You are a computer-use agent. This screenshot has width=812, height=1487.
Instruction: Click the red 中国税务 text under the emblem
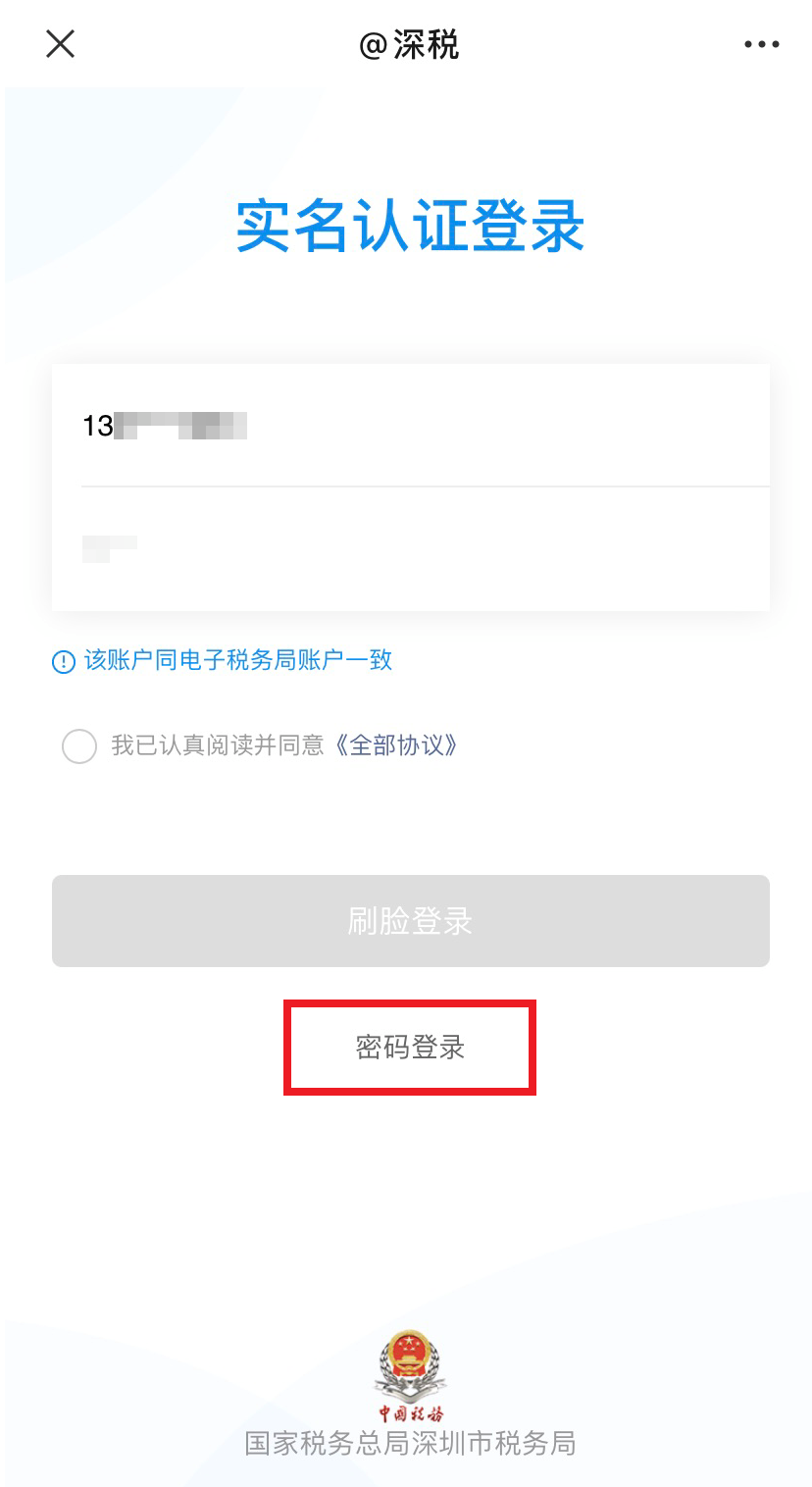[411, 1413]
